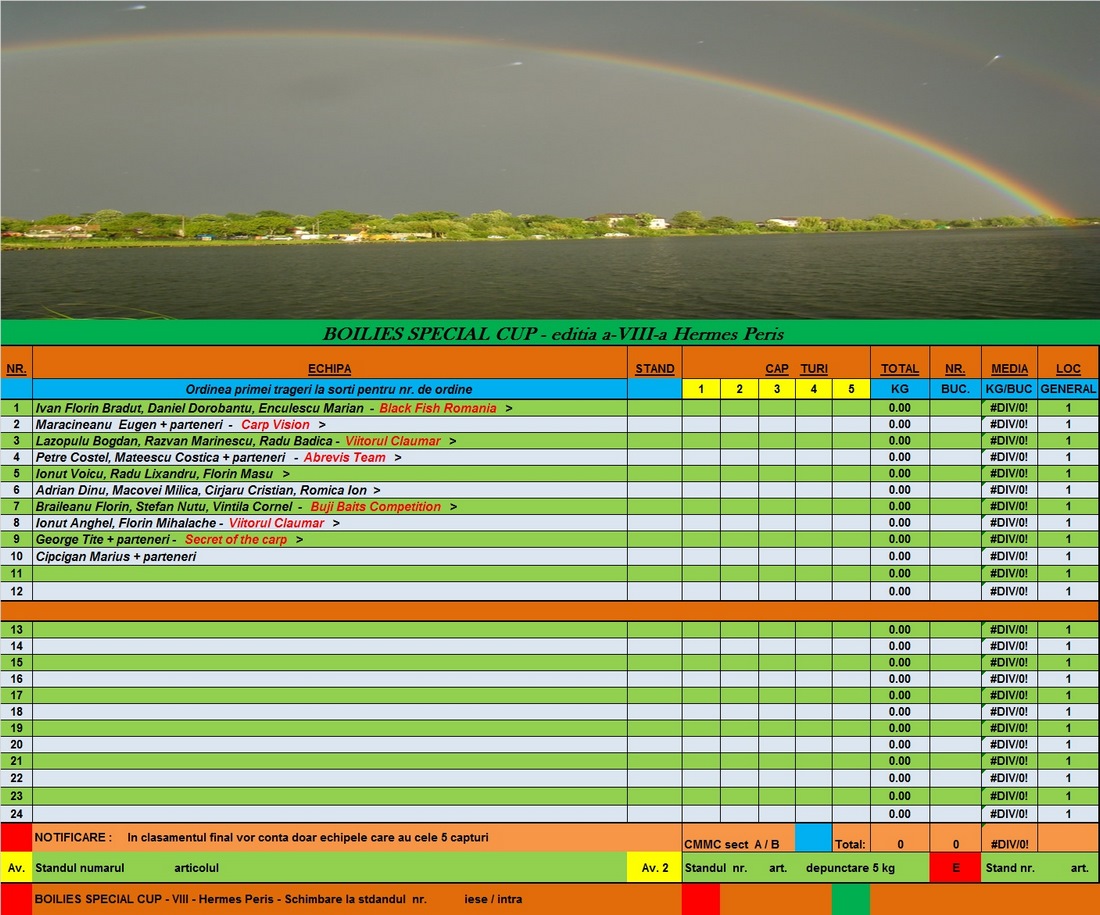The width and height of the screenshot is (1100, 915).
Task: Click the empty team cell in row 13
Action: coord(330,630)
